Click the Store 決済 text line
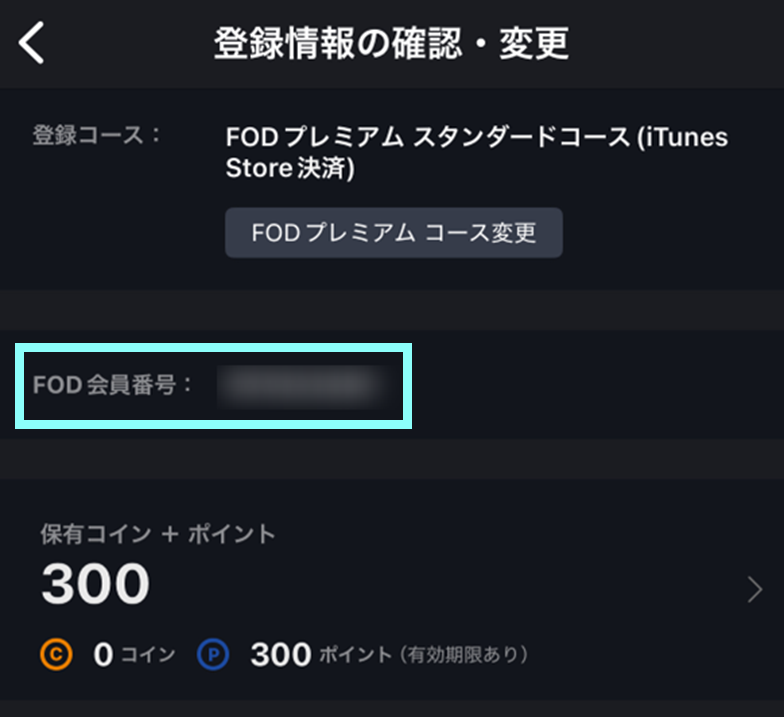784x717 pixels. [290, 170]
